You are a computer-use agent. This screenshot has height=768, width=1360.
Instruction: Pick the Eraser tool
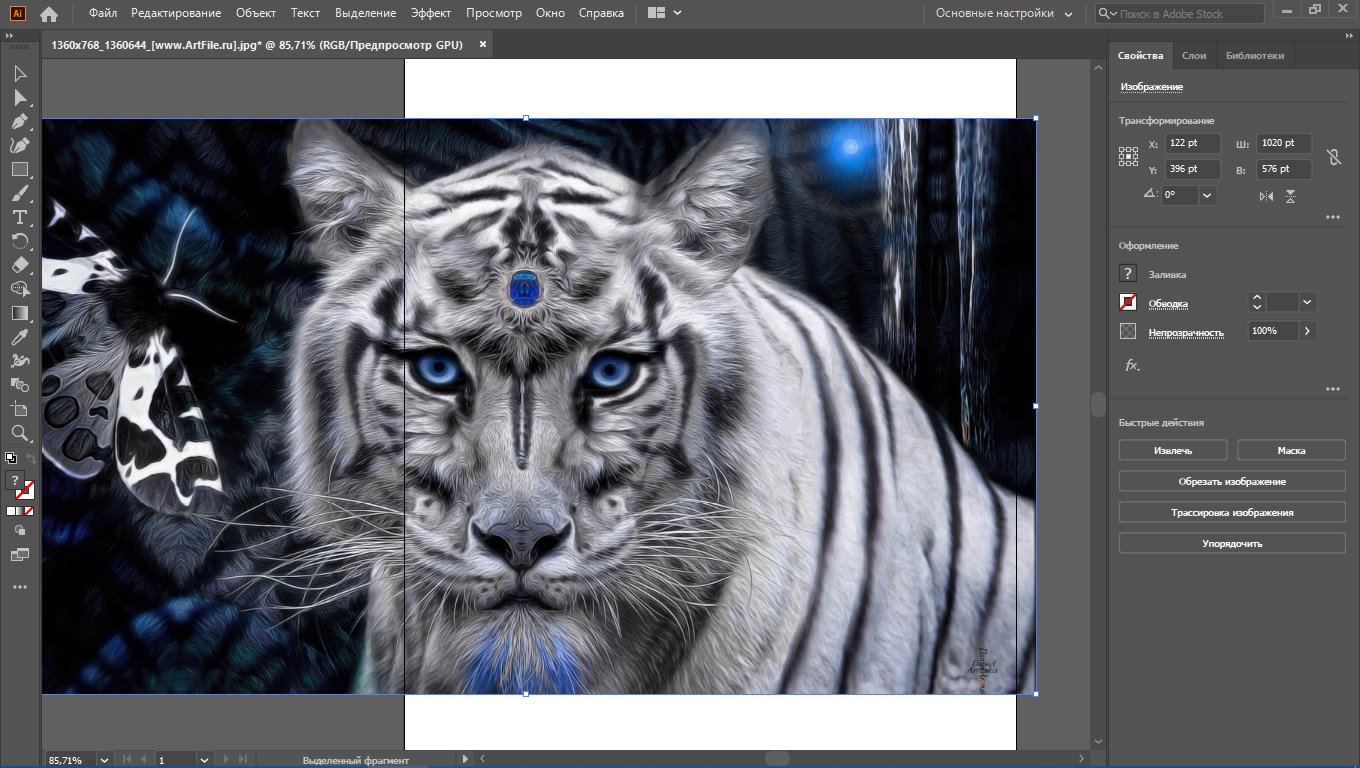tap(19, 265)
